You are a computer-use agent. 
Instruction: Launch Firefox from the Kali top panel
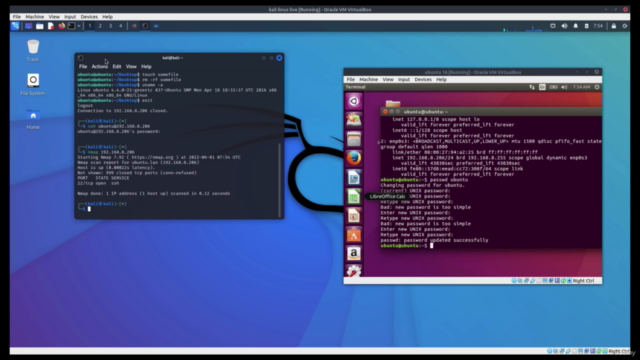(x=61, y=26)
